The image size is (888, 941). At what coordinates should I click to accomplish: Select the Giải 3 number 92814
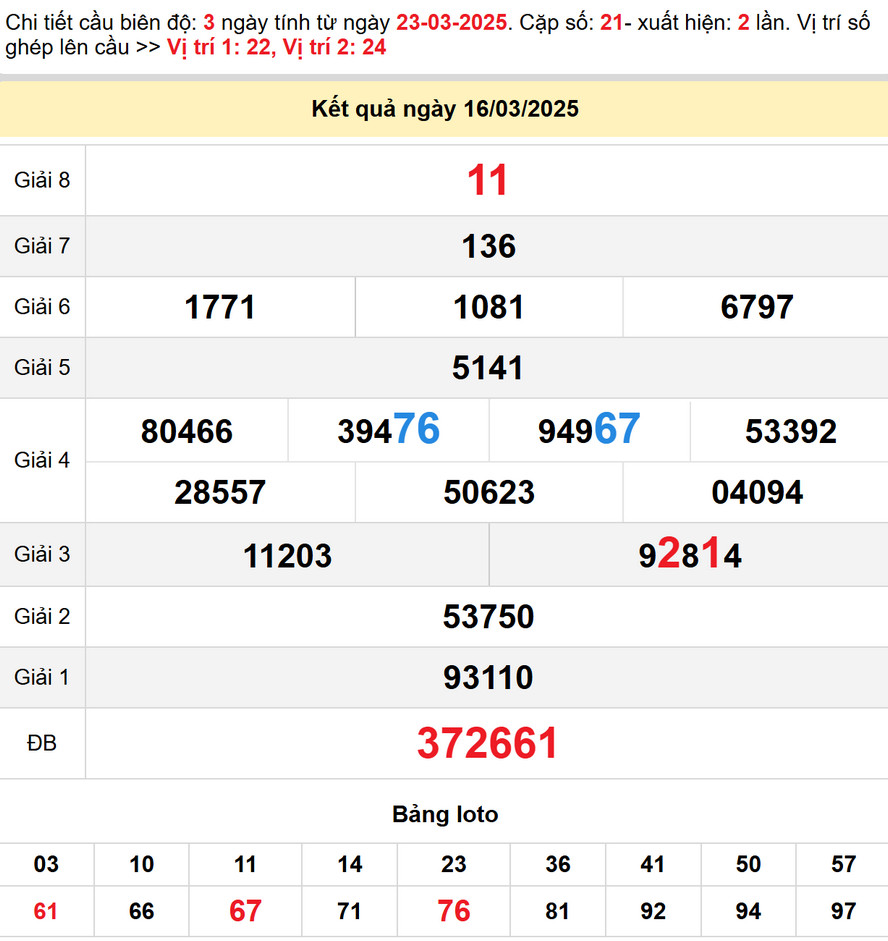690,555
